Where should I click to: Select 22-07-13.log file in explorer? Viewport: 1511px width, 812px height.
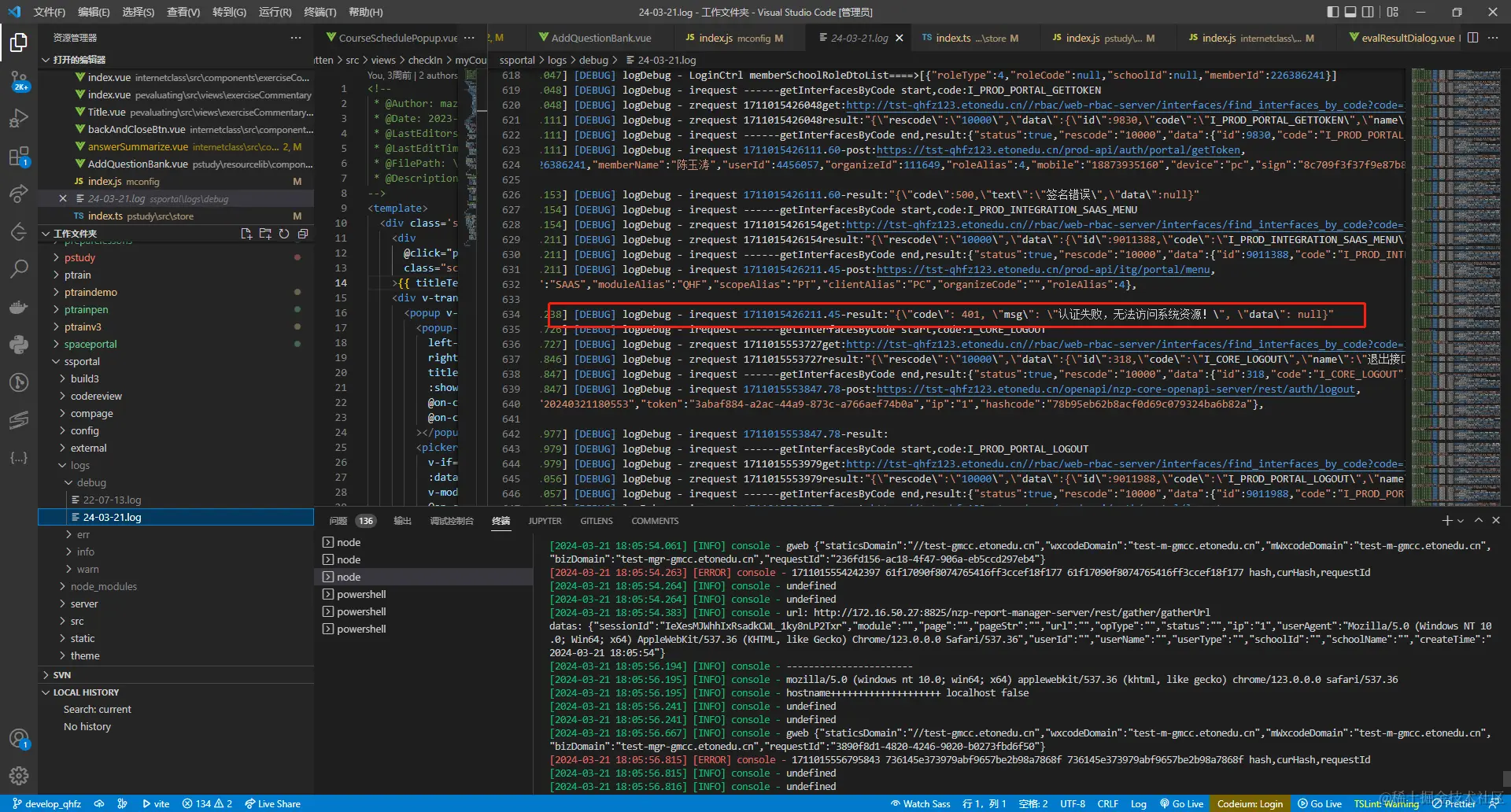pos(112,500)
